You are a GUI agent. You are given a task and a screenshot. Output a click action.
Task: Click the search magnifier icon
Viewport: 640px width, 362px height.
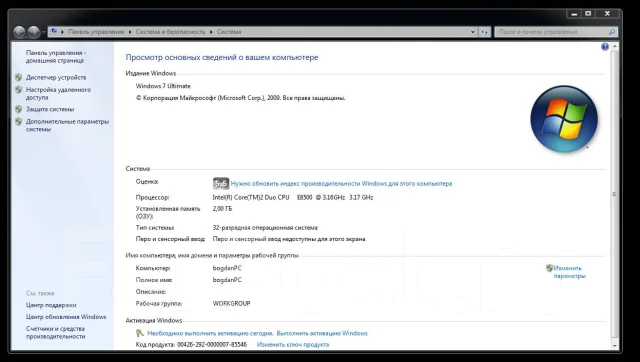(x=611, y=32)
